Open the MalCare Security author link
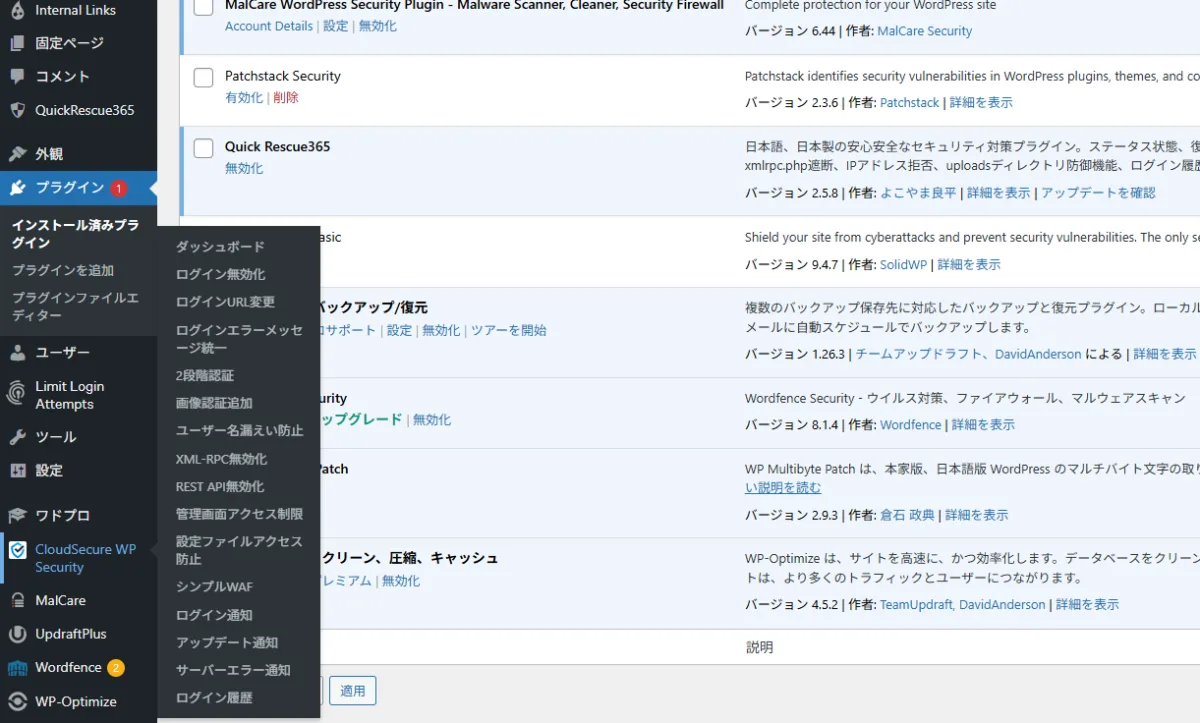The width and height of the screenshot is (1200, 723). click(925, 31)
